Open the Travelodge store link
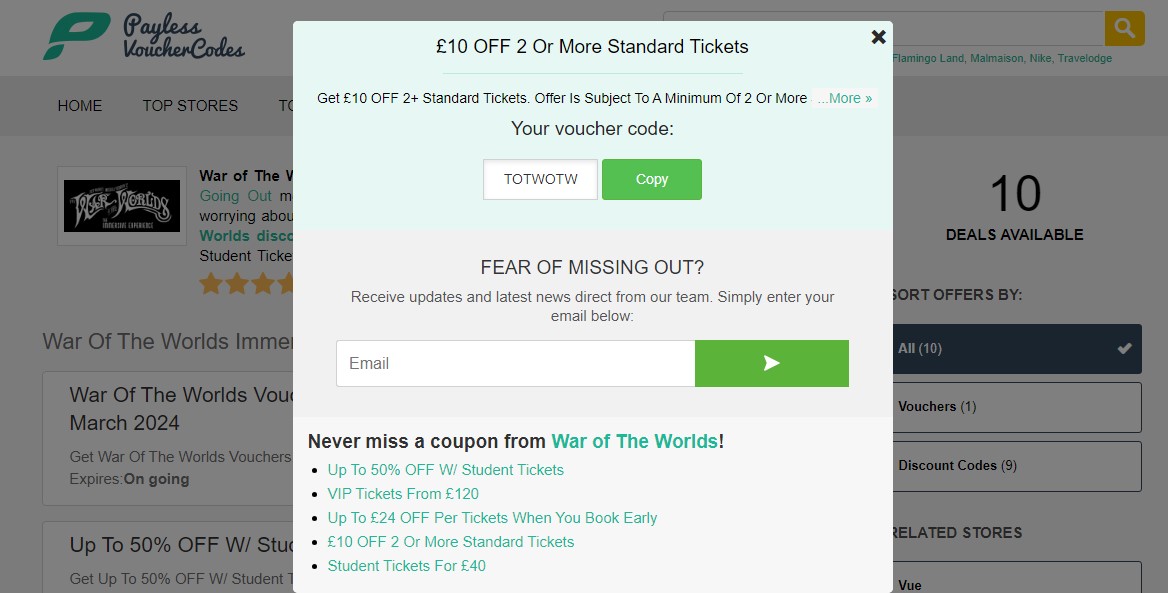 coord(1084,59)
